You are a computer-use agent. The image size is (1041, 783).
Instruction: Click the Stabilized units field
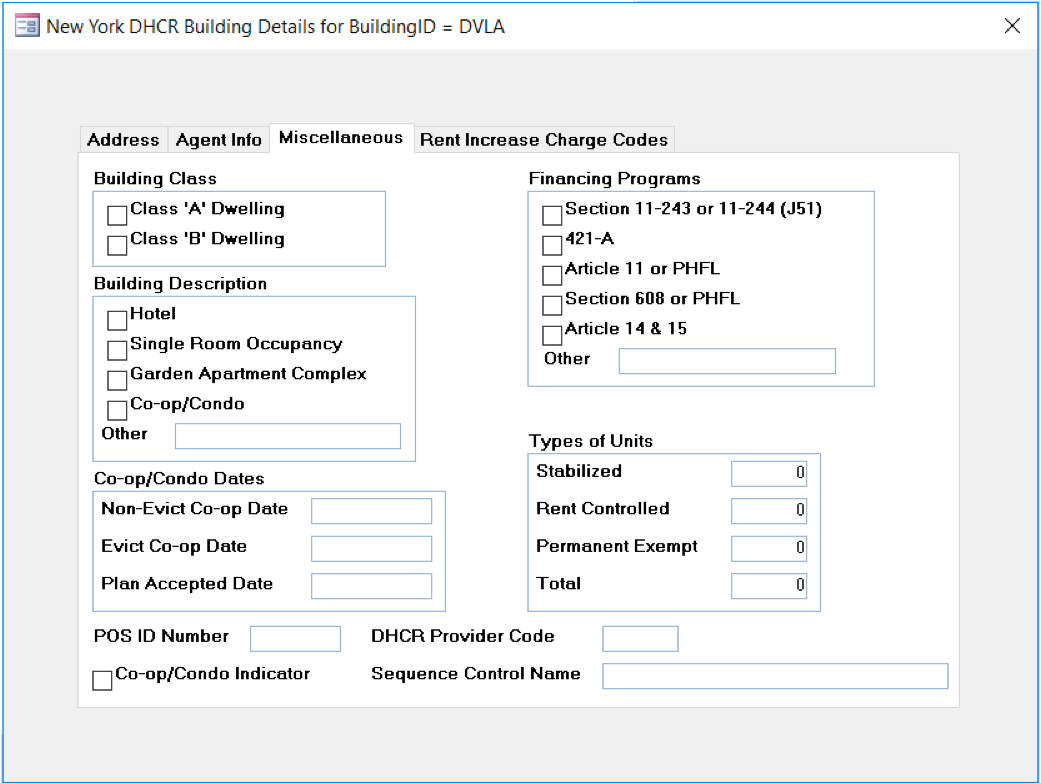point(769,474)
